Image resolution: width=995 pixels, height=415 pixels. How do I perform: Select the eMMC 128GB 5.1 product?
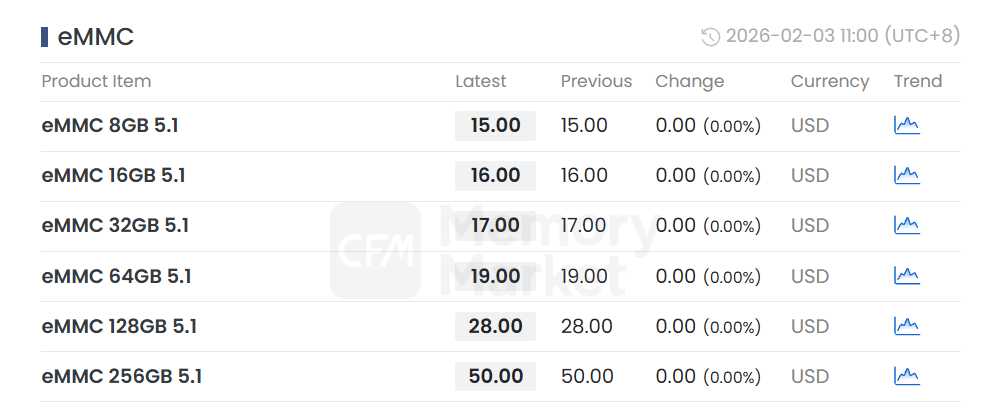[119, 326]
